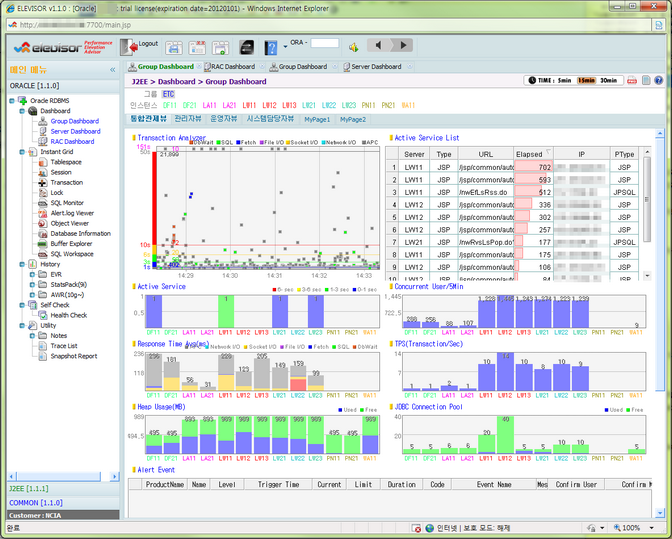Click the Logout door icon

(x=129, y=47)
